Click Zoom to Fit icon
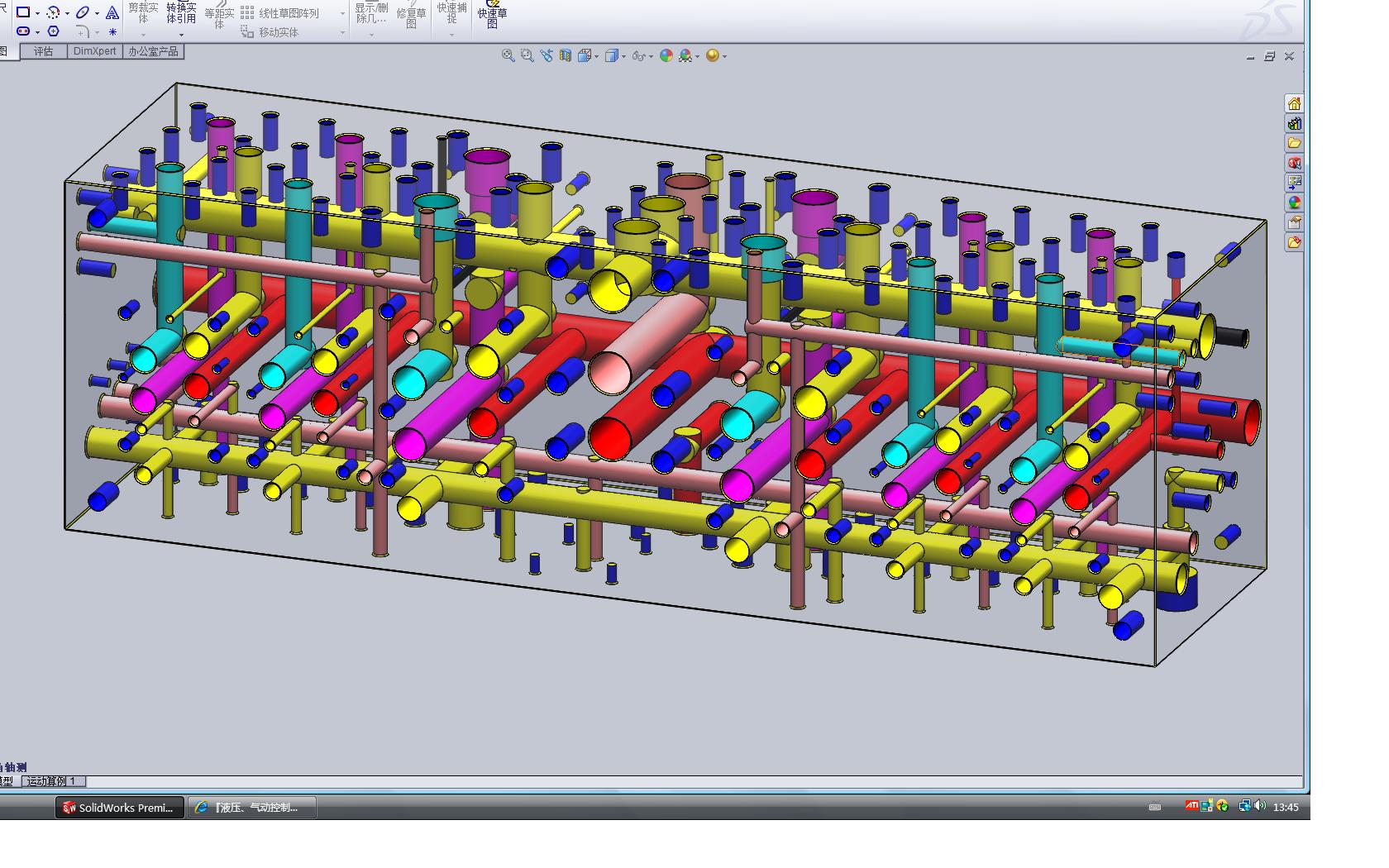1389x868 pixels. pos(508,55)
